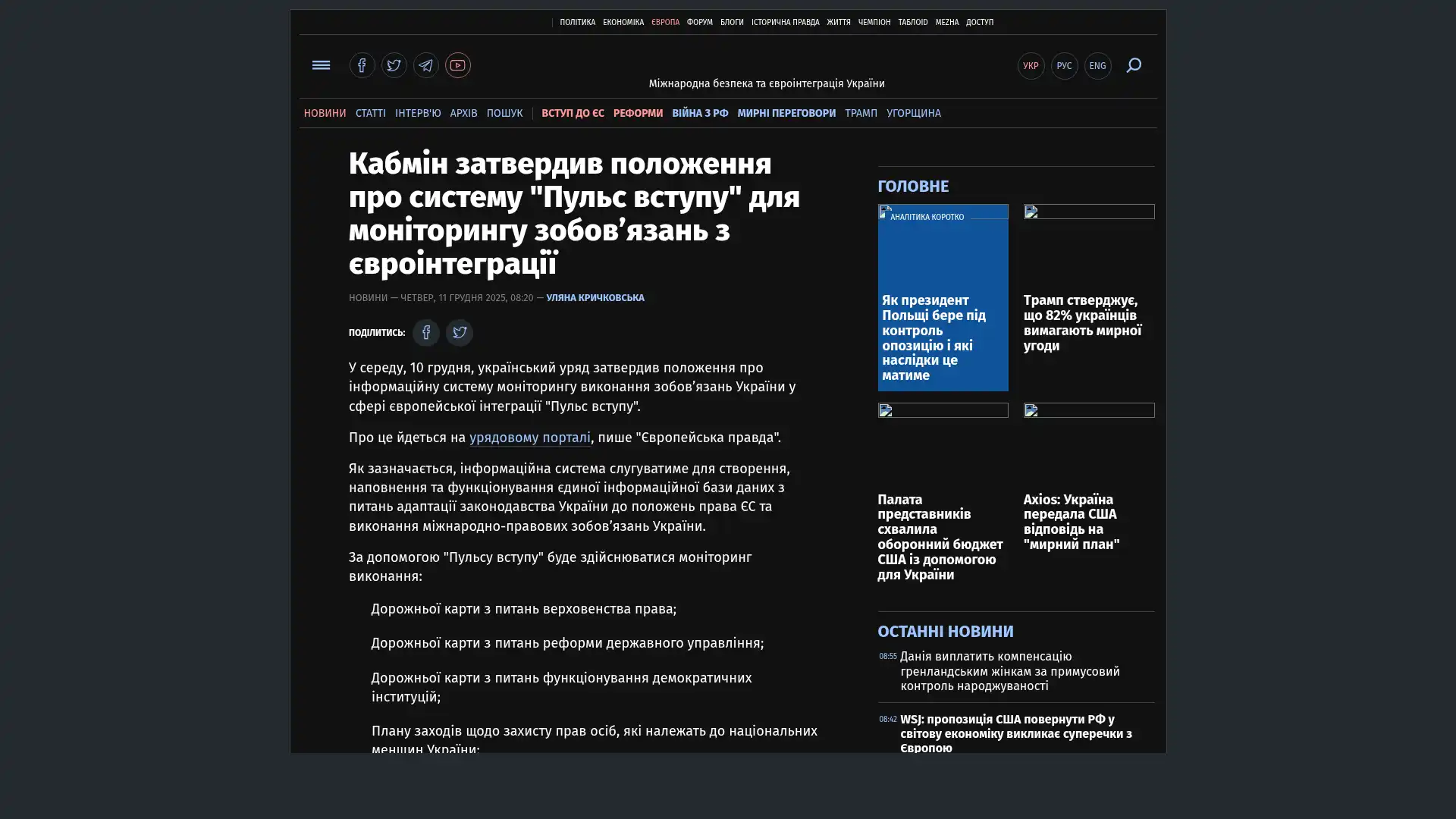Viewport: 1456px width, 819px height.
Task: Open the Telegram channel icon
Action: click(x=425, y=65)
